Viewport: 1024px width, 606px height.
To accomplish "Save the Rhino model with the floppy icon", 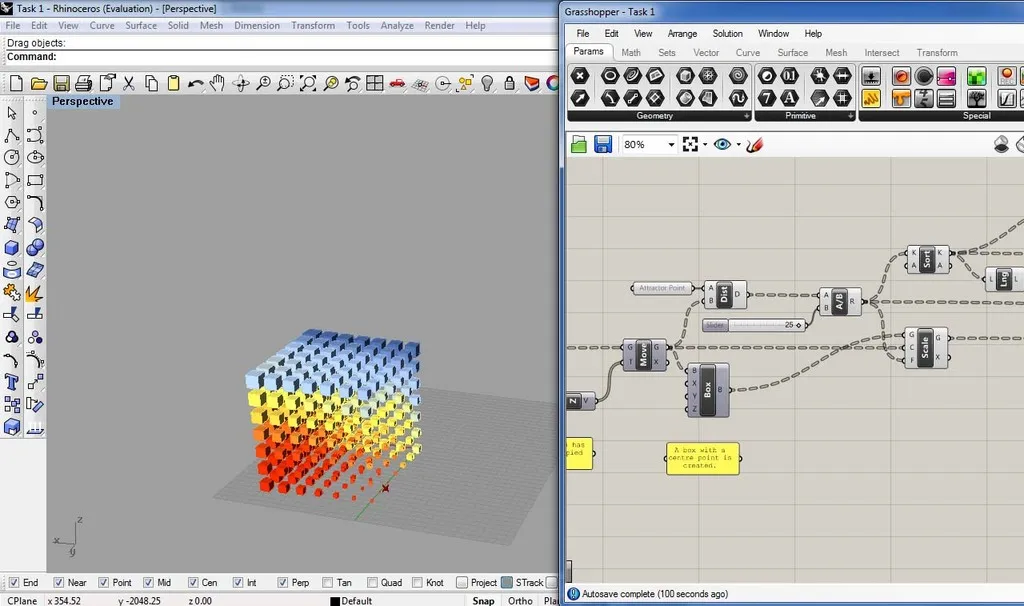I will 61,83.
